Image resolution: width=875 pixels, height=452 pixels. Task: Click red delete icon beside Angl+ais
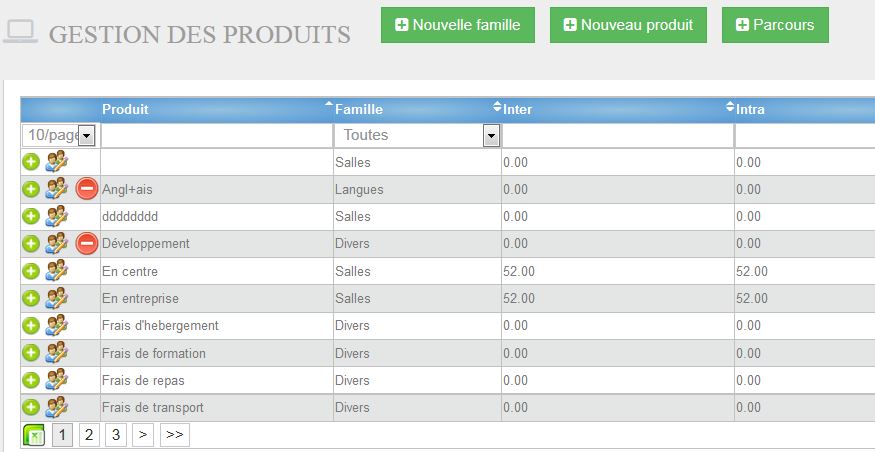point(86,189)
